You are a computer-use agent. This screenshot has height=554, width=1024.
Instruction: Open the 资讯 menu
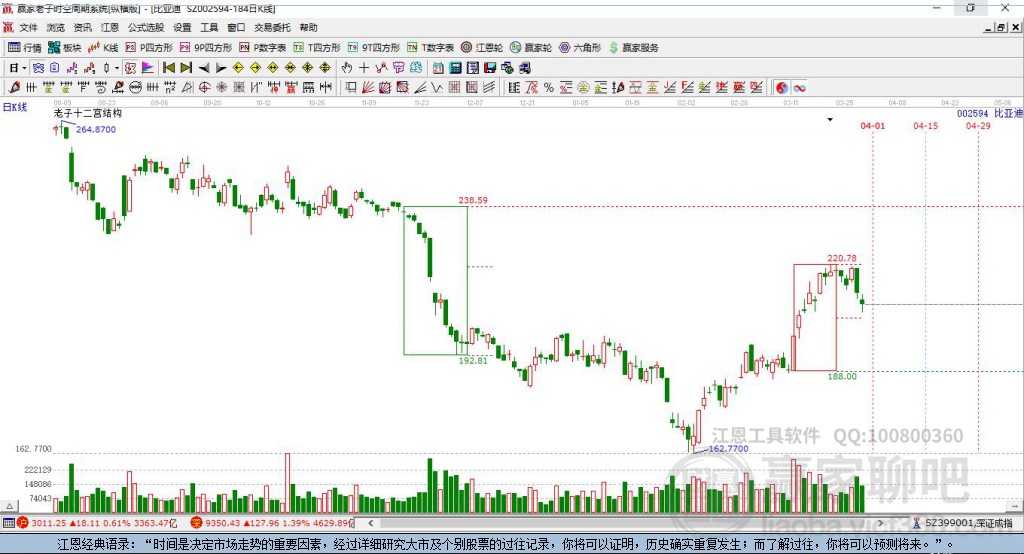(x=82, y=27)
